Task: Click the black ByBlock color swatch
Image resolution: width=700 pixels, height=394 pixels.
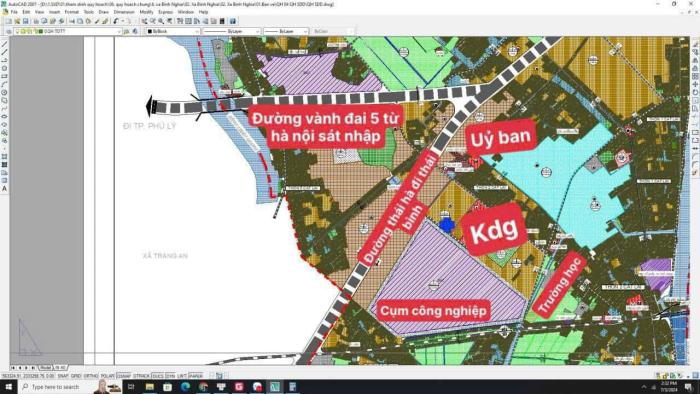Action: [x=150, y=31]
